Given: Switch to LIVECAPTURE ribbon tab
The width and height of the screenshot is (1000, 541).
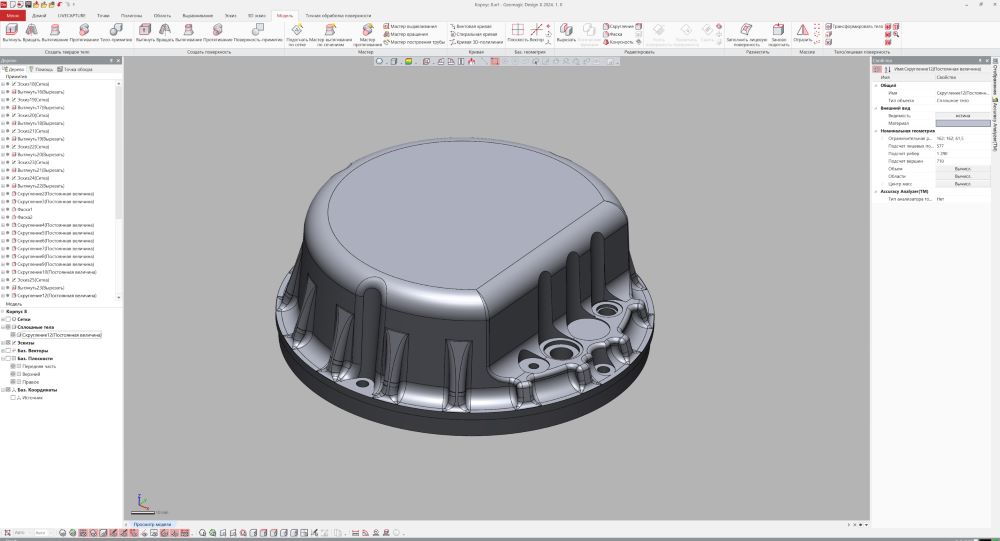Looking at the screenshot, I should pos(71,15).
